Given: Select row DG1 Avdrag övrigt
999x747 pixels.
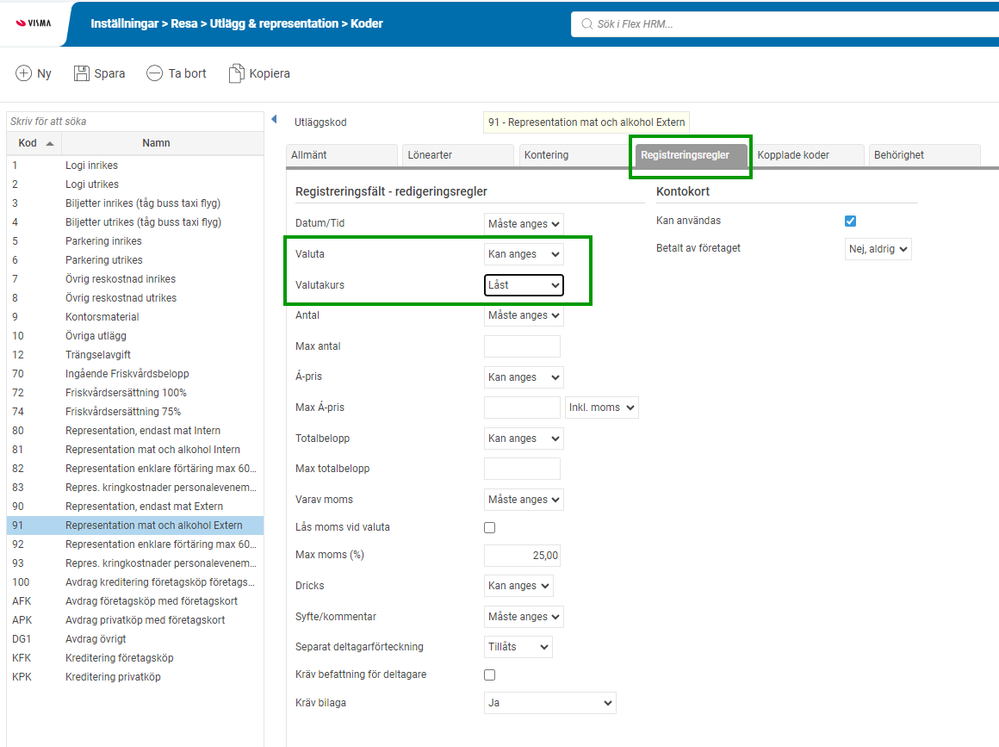Looking at the screenshot, I should (x=135, y=639).
